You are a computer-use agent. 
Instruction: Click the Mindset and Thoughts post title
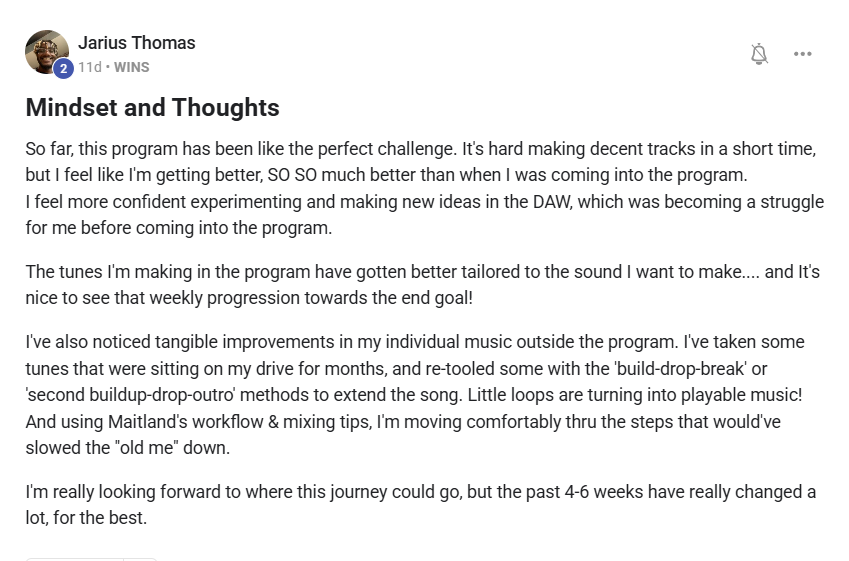pos(153,107)
